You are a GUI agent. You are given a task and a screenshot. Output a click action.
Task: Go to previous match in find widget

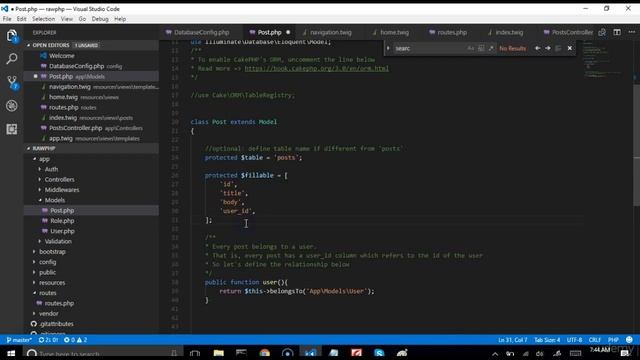538,48
